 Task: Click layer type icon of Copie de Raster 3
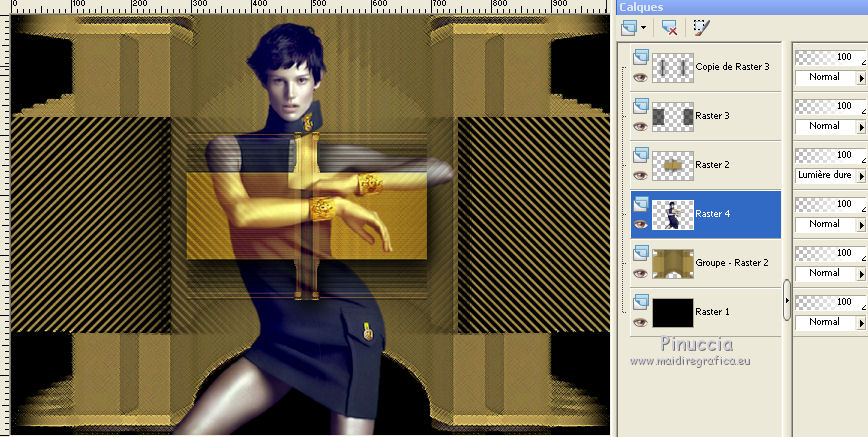[x=641, y=56]
